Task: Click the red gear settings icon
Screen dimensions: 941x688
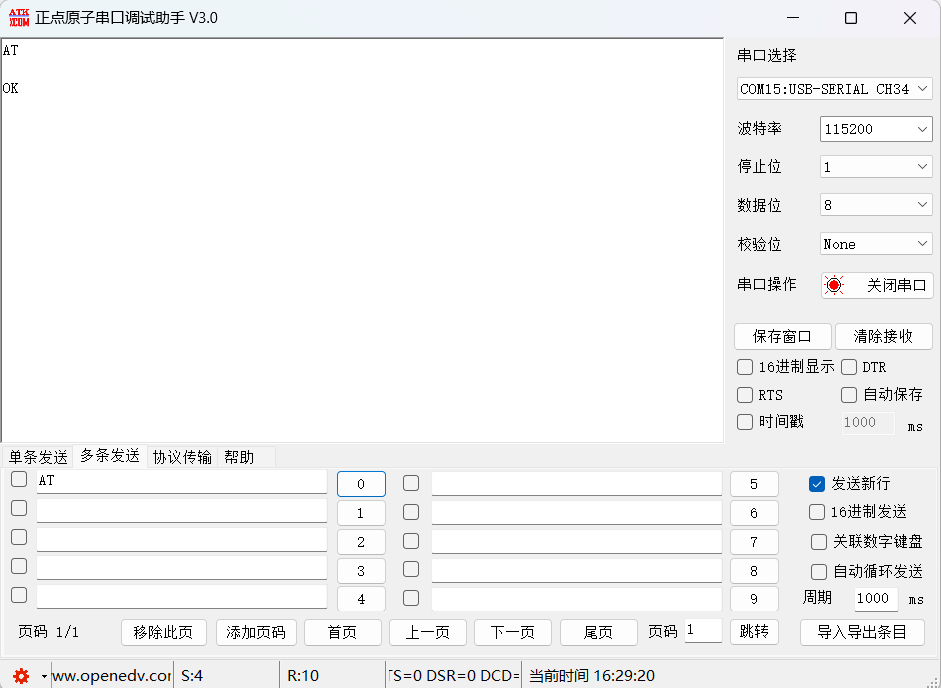Action: pos(21,676)
